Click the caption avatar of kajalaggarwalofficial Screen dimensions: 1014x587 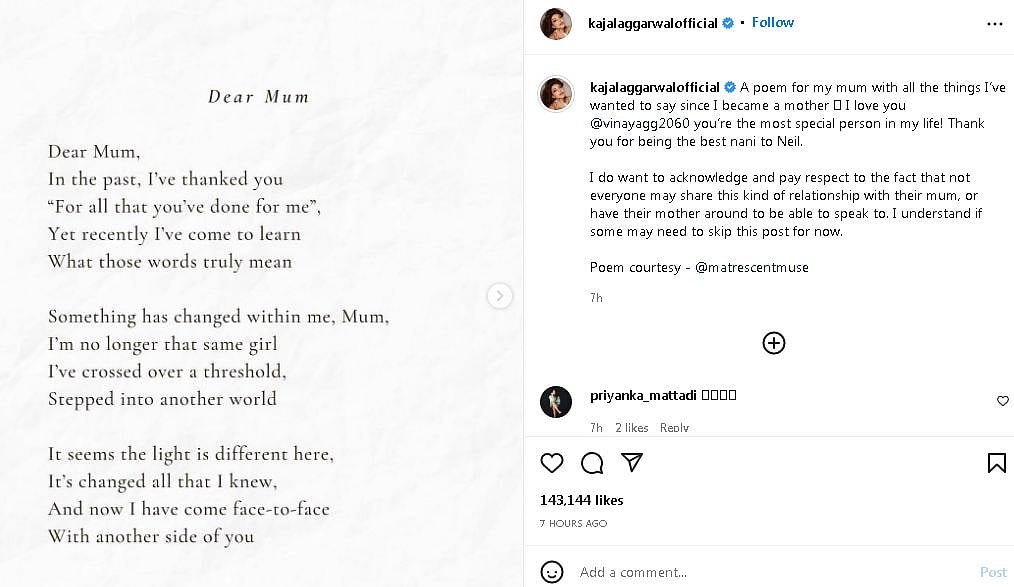[x=556, y=93]
